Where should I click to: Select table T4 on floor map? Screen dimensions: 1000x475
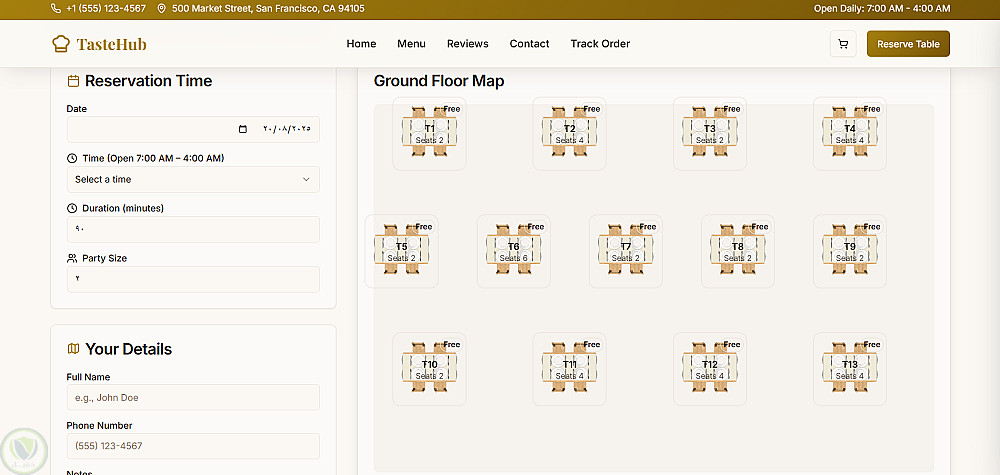tap(849, 133)
